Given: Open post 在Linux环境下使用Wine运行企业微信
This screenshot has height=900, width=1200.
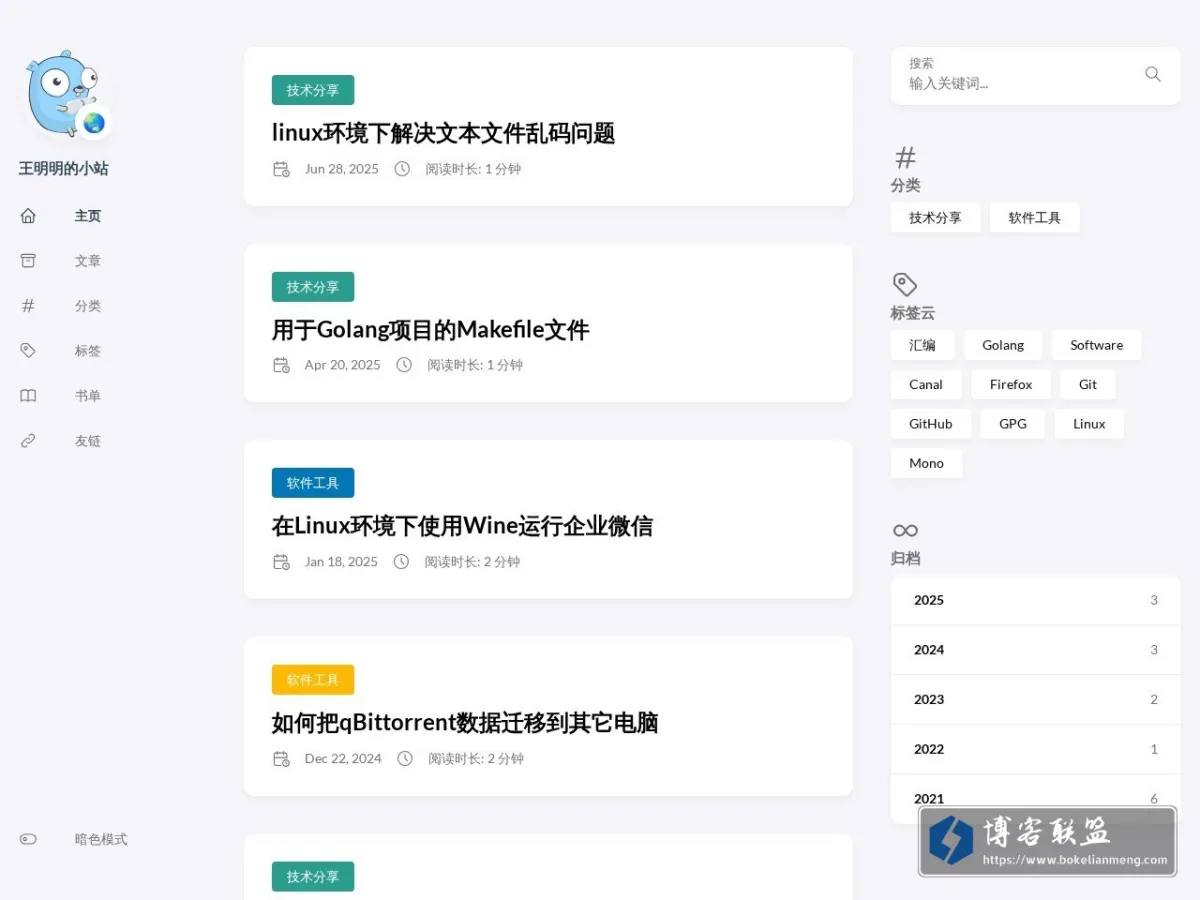Looking at the screenshot, I should pyautogui.click(x=462, y=526).
